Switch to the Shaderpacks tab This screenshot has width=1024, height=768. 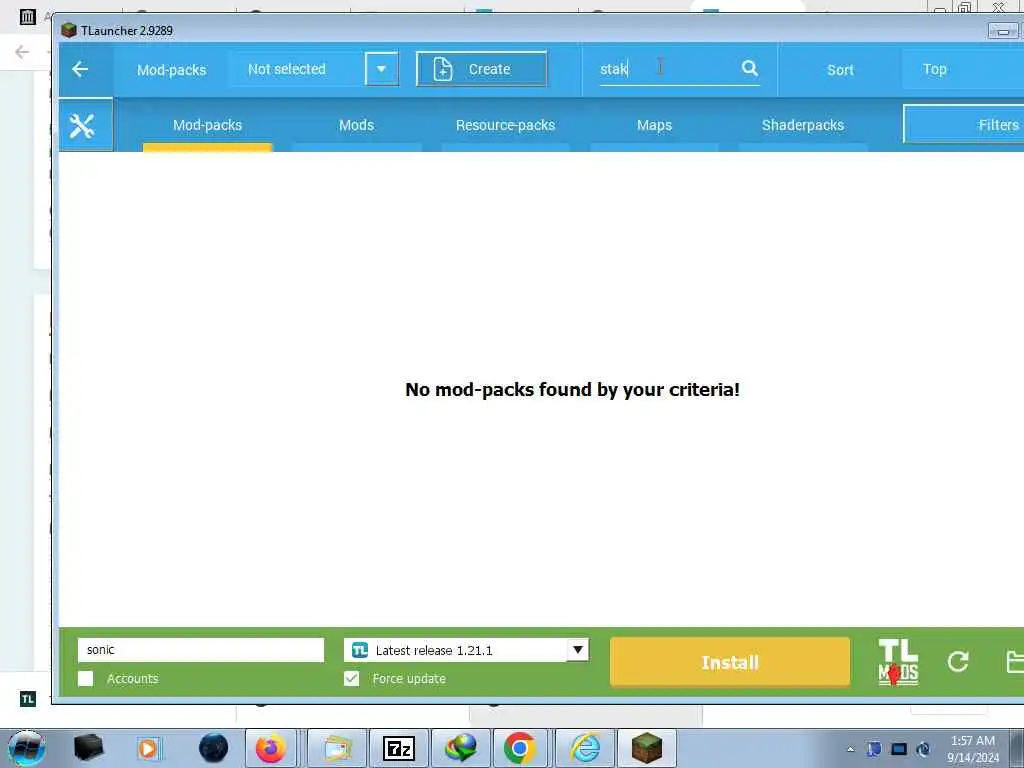(x=803, y=125)
